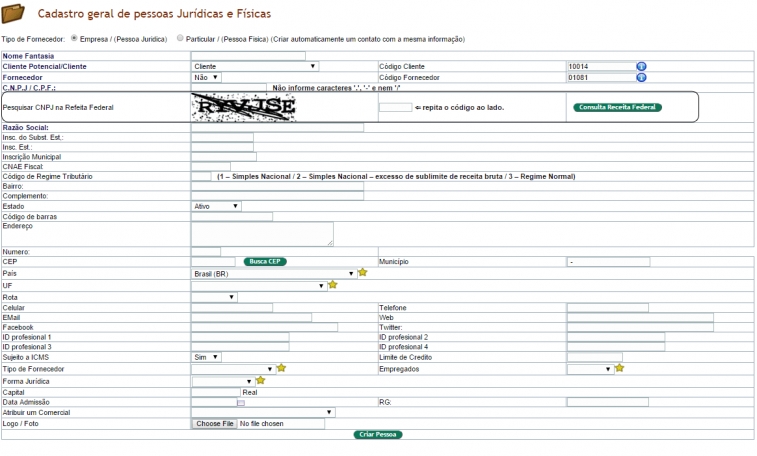Focus the Inscrição Municipal input field
Image resolution: width=757 pixels, height=456 pixels.
click(x=224, y=157)
